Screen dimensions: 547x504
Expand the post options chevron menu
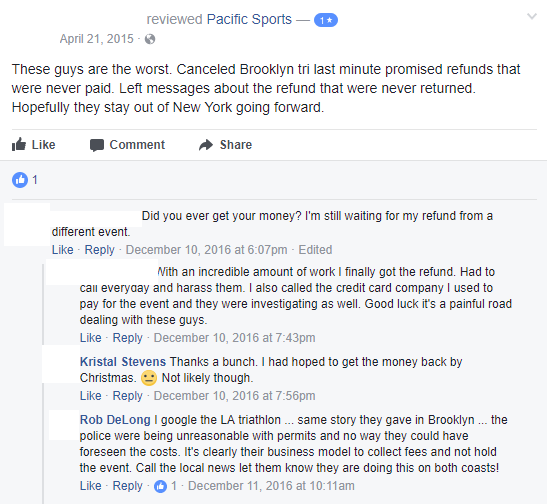point(532,16)
